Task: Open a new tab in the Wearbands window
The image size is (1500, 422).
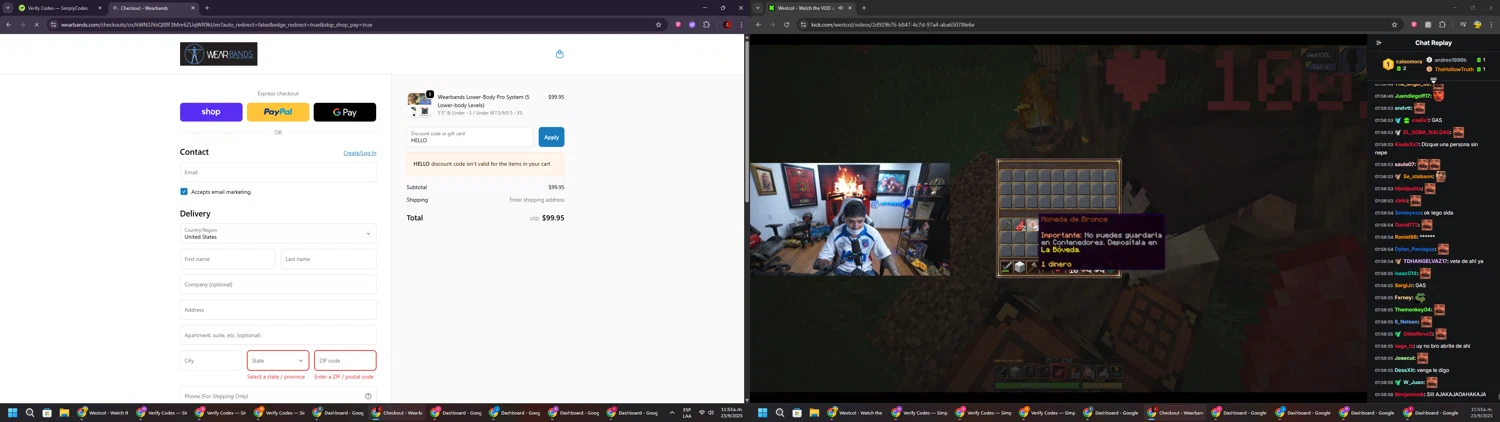Action: pos(207,8)
